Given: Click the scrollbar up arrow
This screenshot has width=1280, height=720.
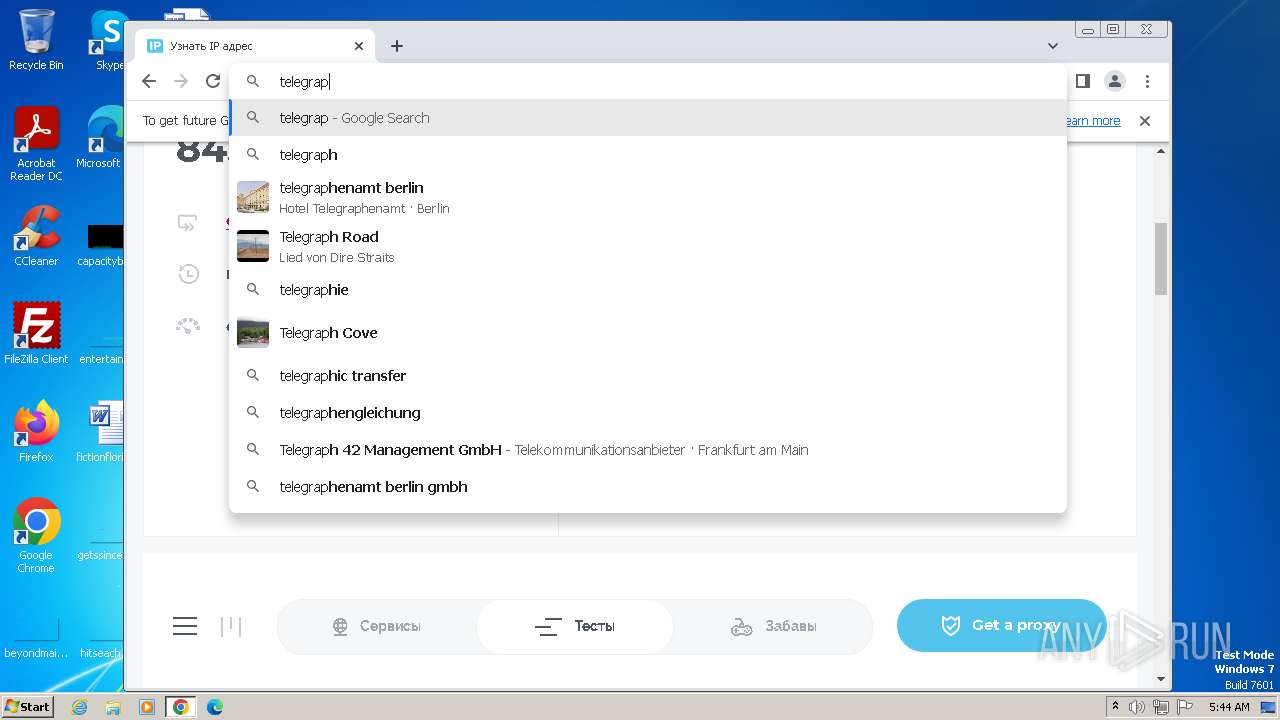Looking at the screenshot, I should point(1161,151).
